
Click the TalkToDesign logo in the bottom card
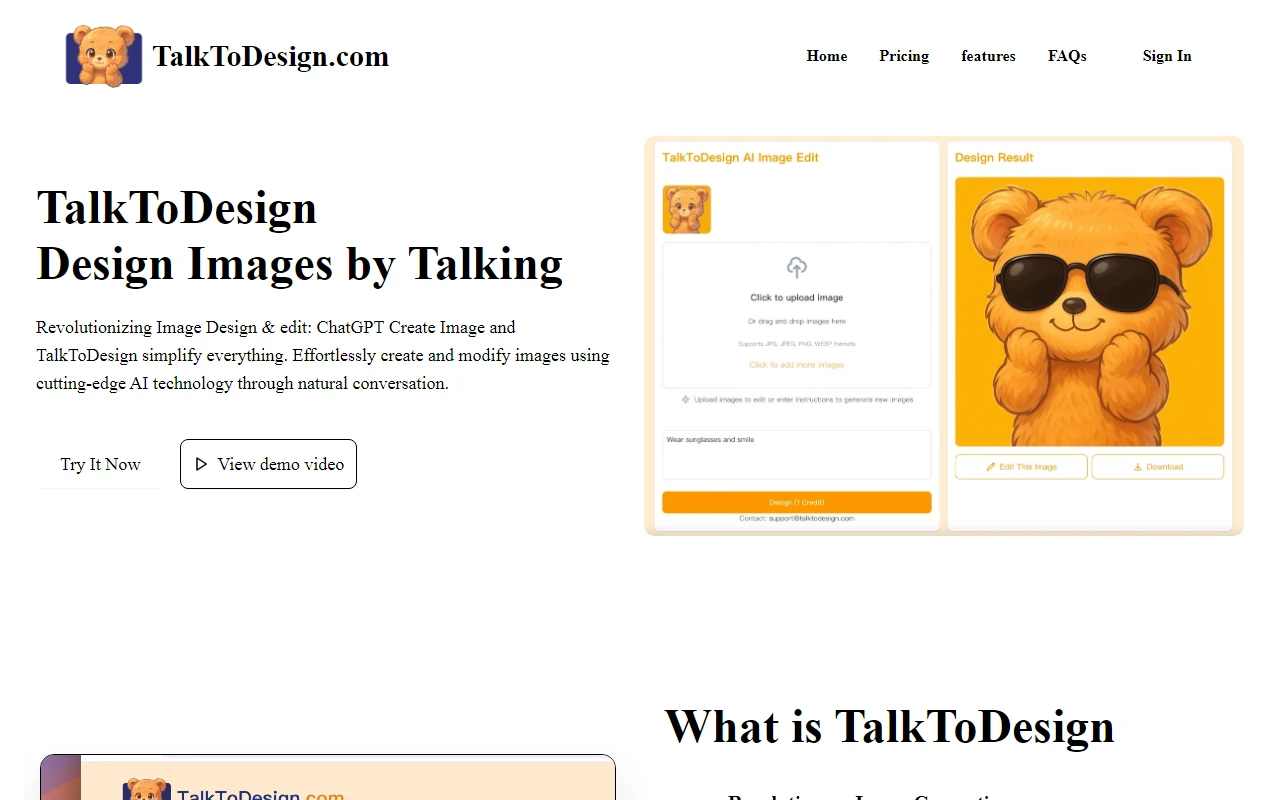146,790
